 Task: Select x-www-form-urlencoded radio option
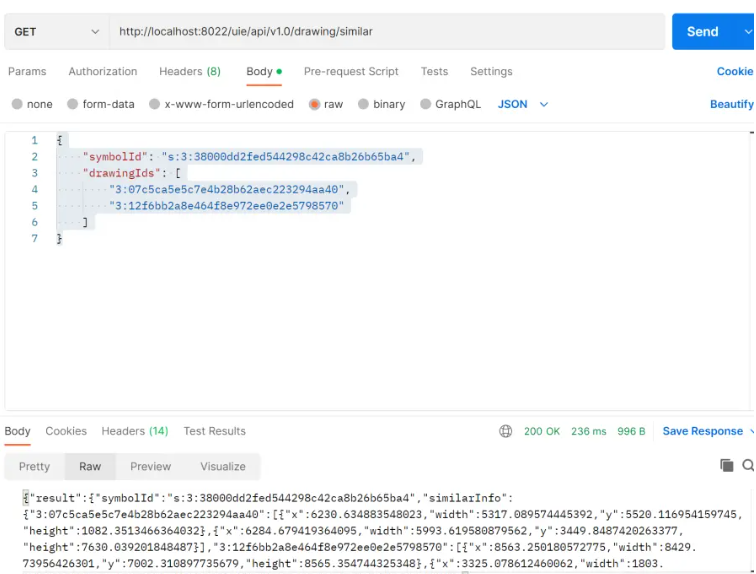tap(154, 104)
